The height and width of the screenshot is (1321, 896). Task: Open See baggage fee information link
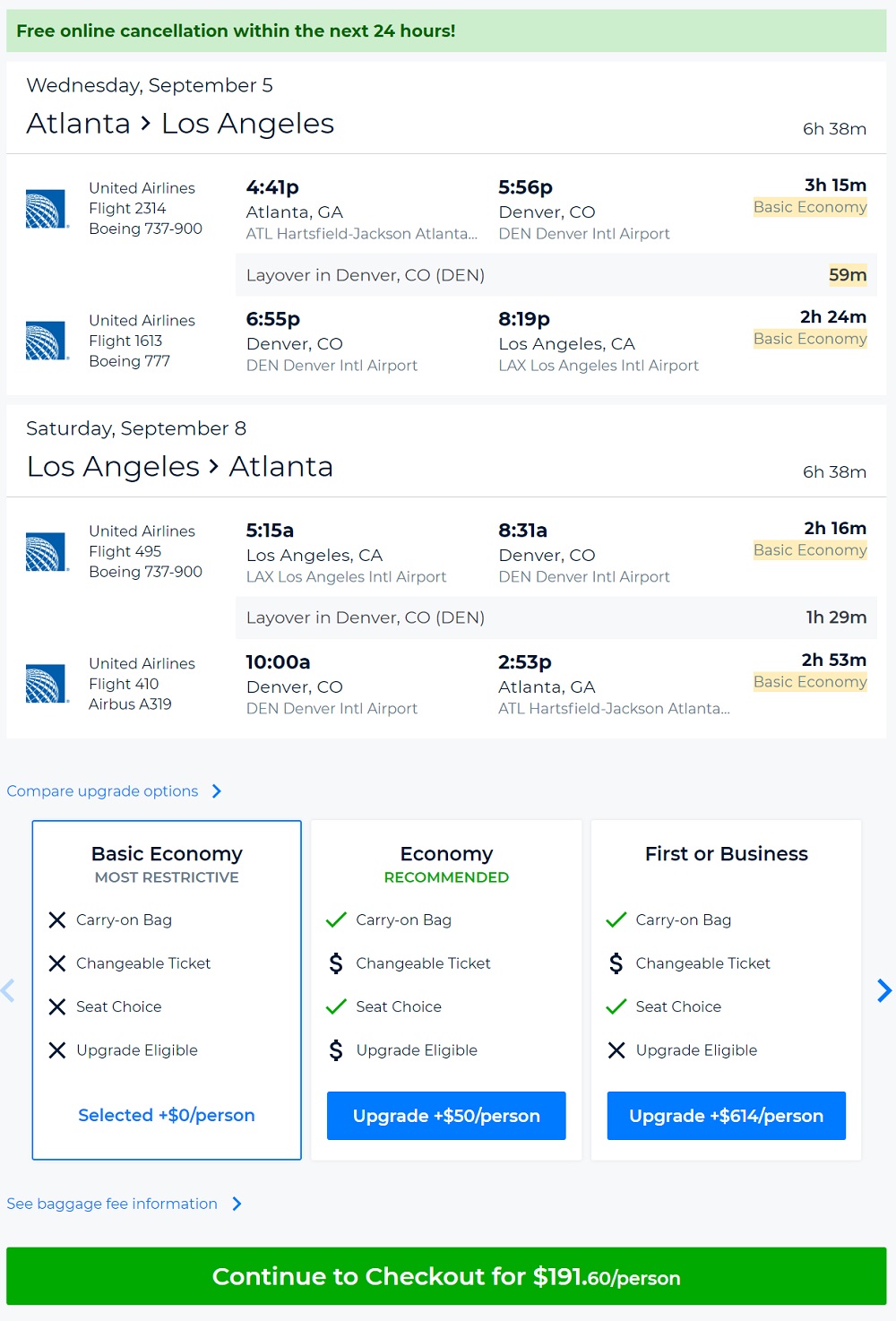pyautogui.click(x=112, y=1204)
